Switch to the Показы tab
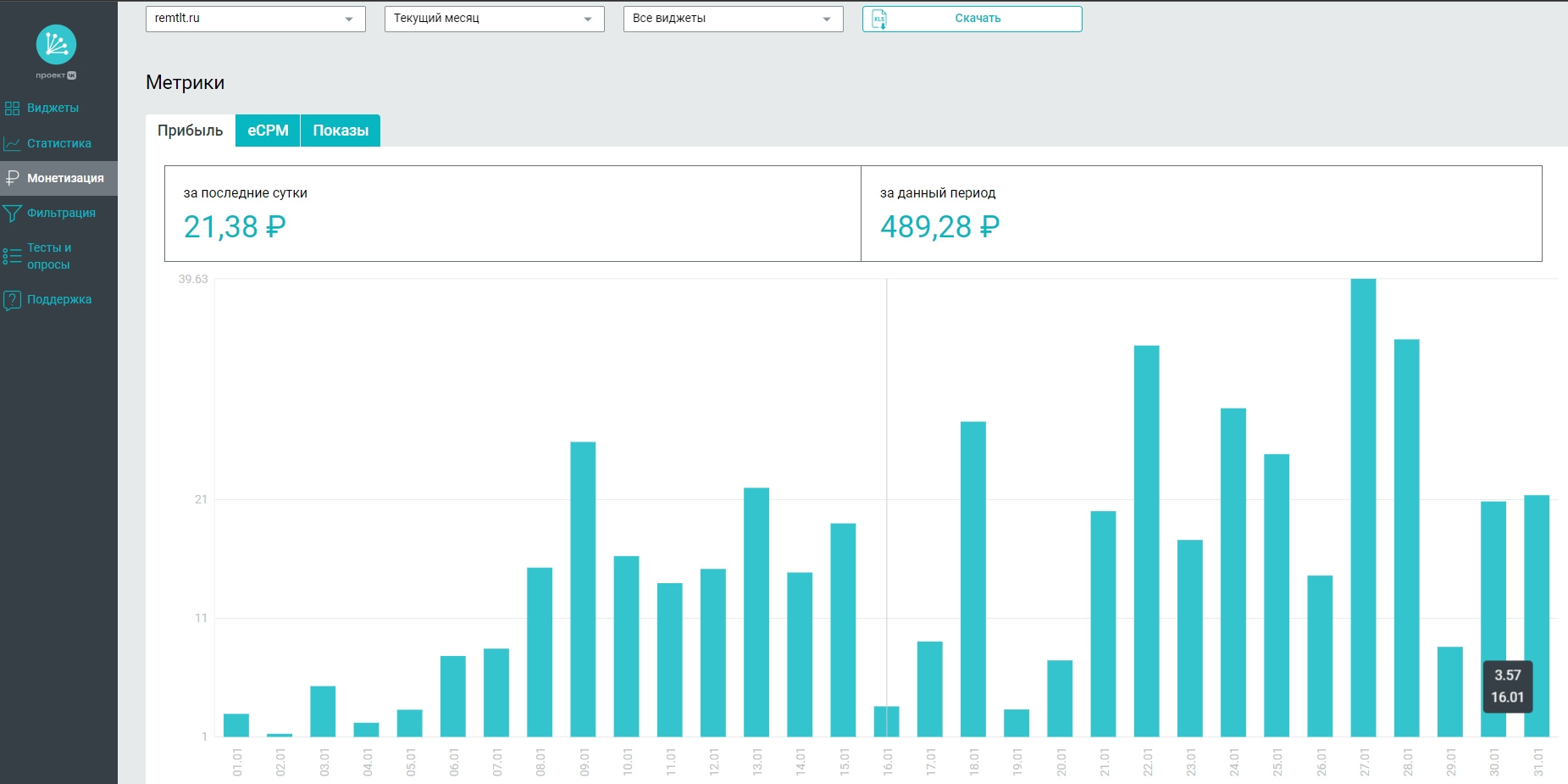Image resolution: width=1568 pixels, height=784 pixels. [x=341, y=131]
